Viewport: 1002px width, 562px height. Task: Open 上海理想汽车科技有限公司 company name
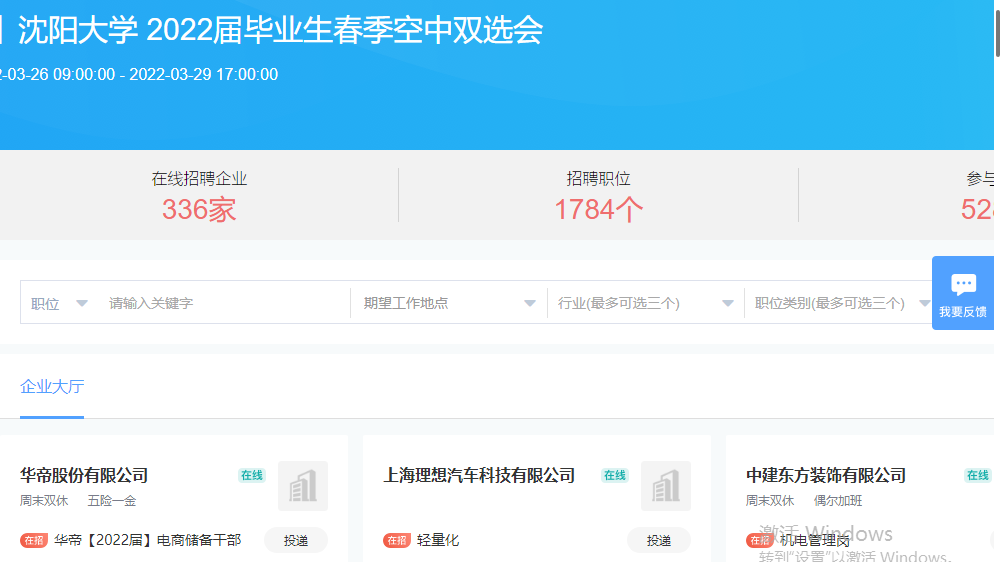pos(479,476)
